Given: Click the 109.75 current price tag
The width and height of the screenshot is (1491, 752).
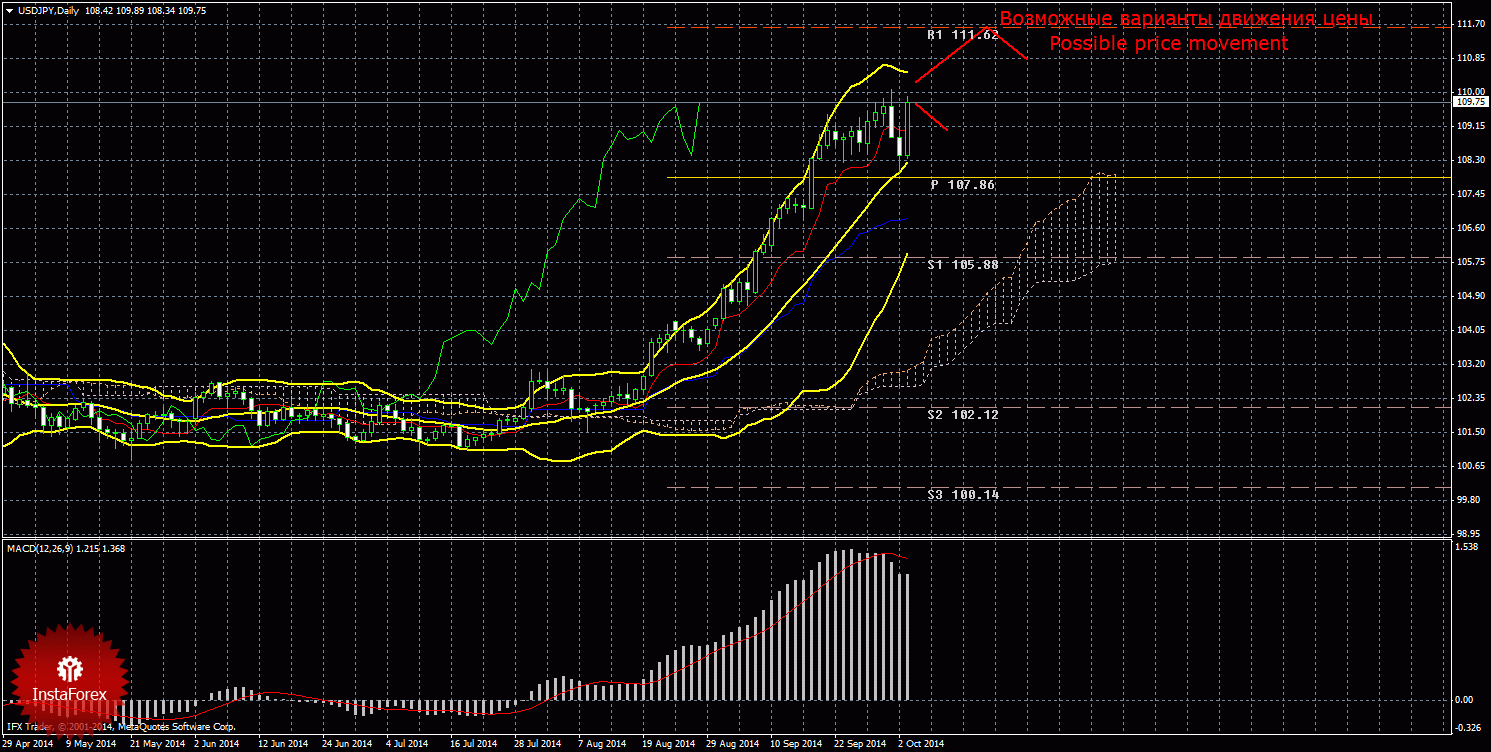Looking at the screenshot, I should 1469,102.
